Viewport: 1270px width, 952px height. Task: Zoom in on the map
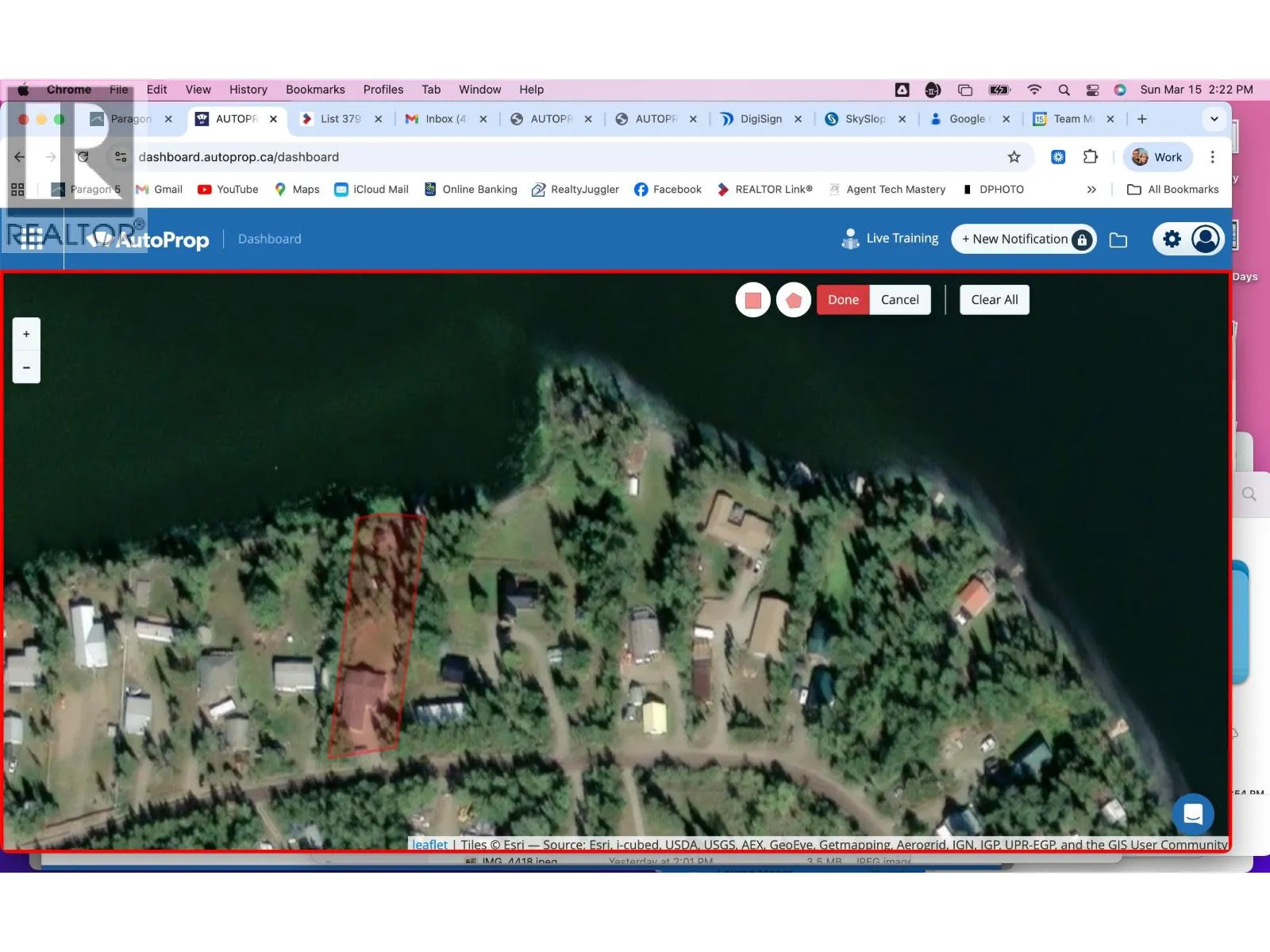pyautogui.click(x=26, y=334)
